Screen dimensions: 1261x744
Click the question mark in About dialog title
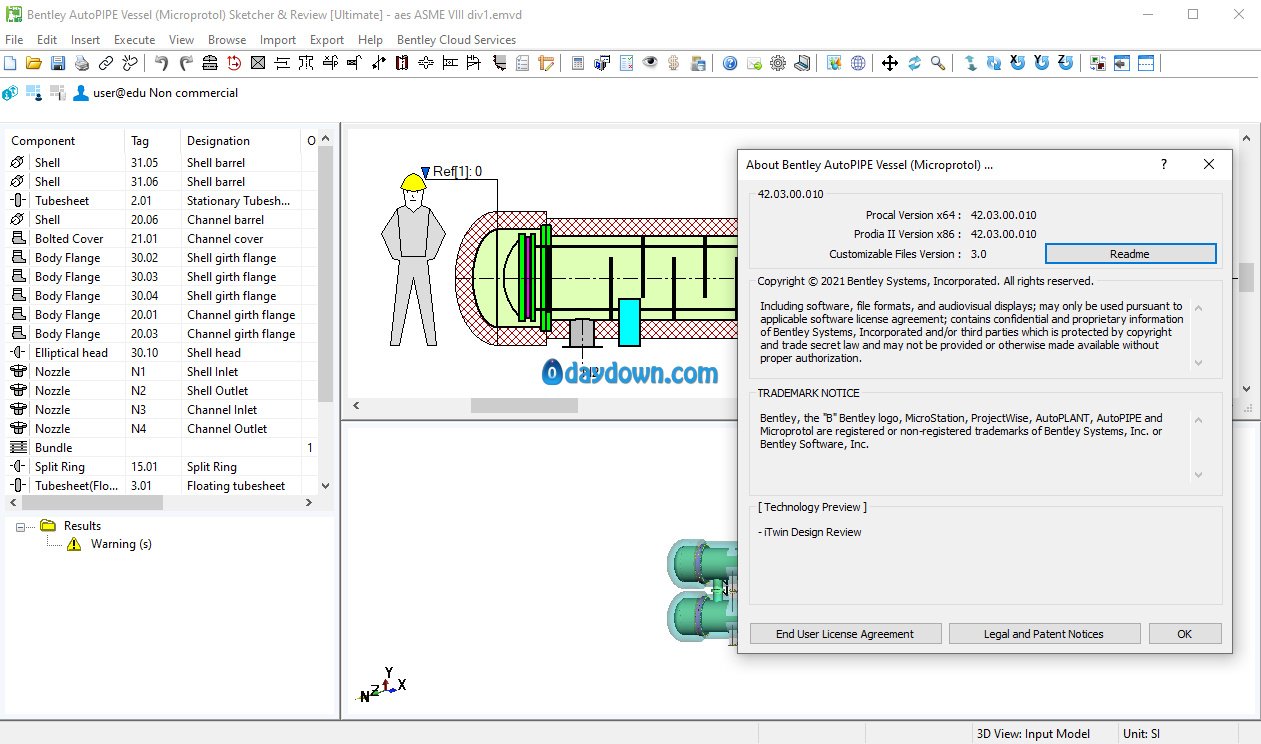point(1164,164)
